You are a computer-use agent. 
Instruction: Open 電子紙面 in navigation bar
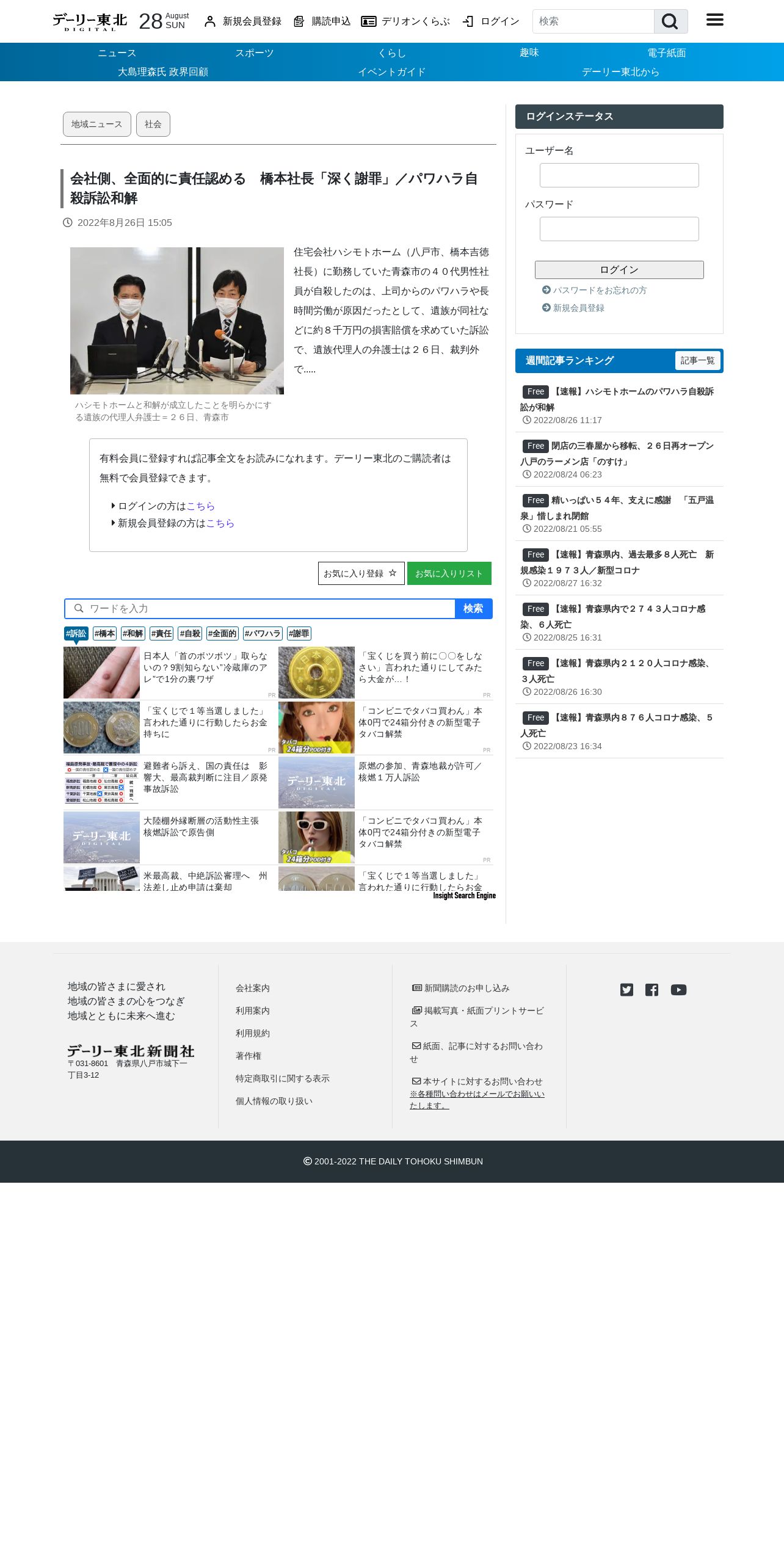click(x=667, y=53)
